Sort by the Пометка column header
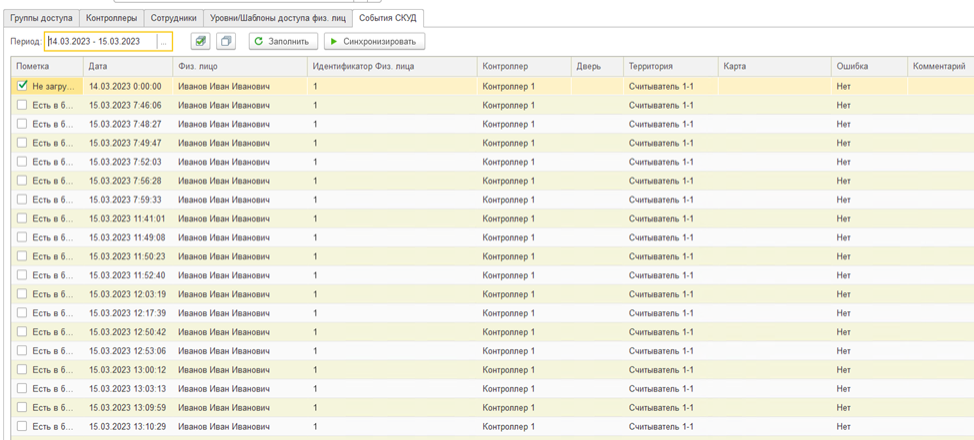This screenshot has width=974, height=440. pos(47,66)
